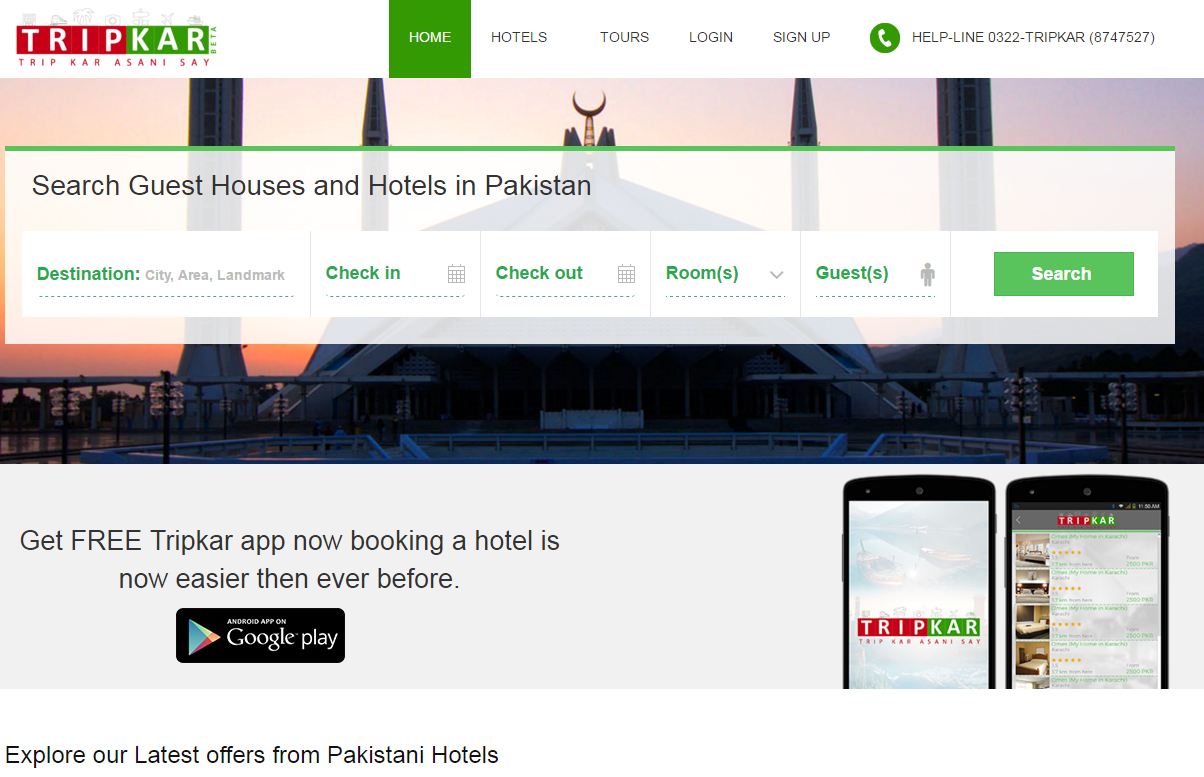The height and width of the screenshot is (777, 1204).
Task: Open the Guest(s) selector field
Action: 875,274
